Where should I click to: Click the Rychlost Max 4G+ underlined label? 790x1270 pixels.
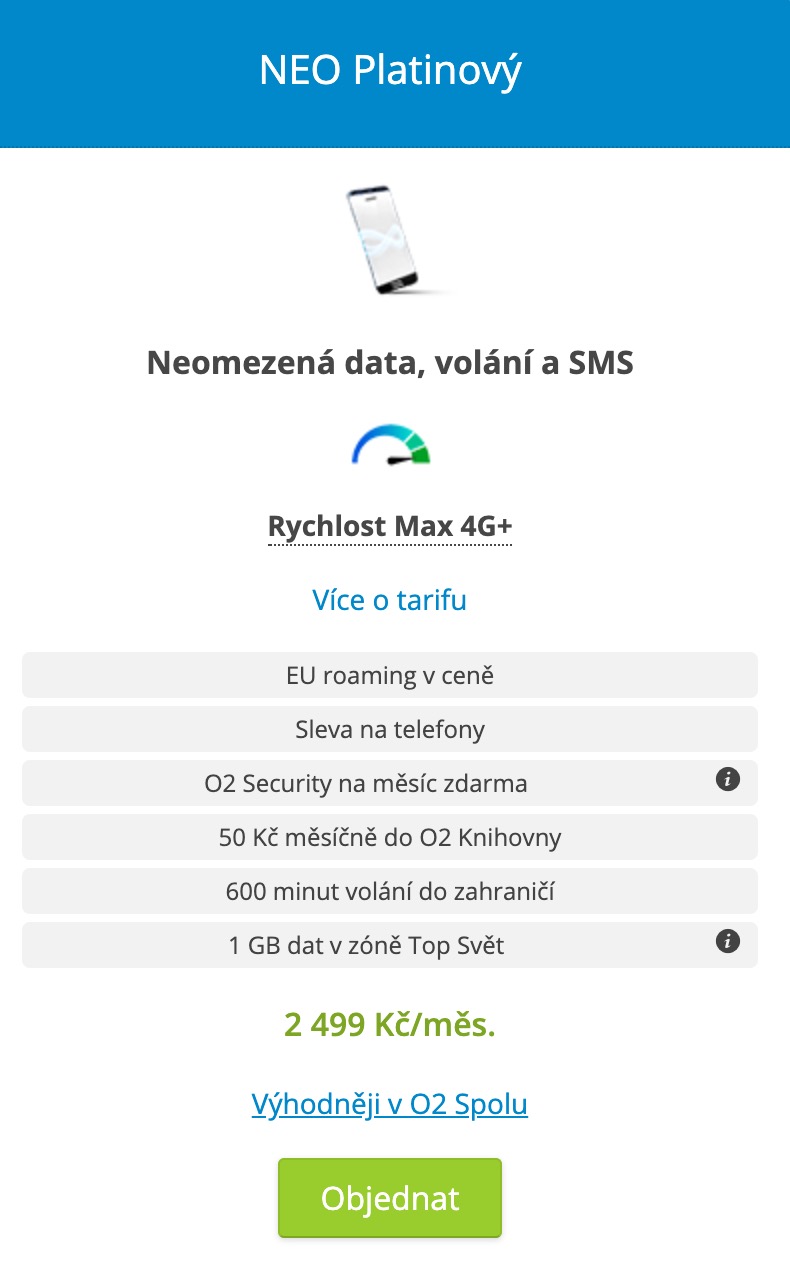pos(389,526)
